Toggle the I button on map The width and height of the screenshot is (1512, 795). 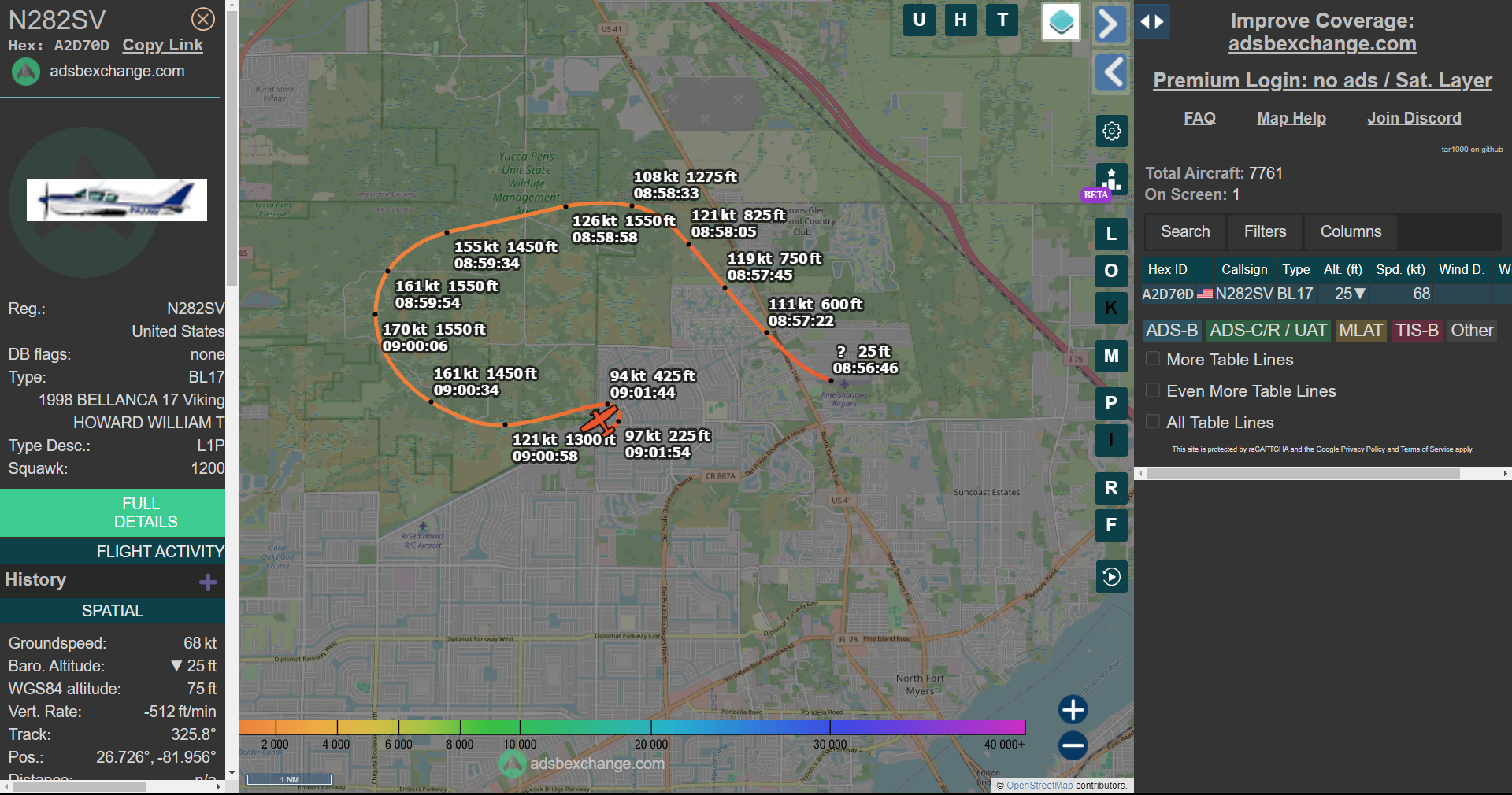(1111, 440)
